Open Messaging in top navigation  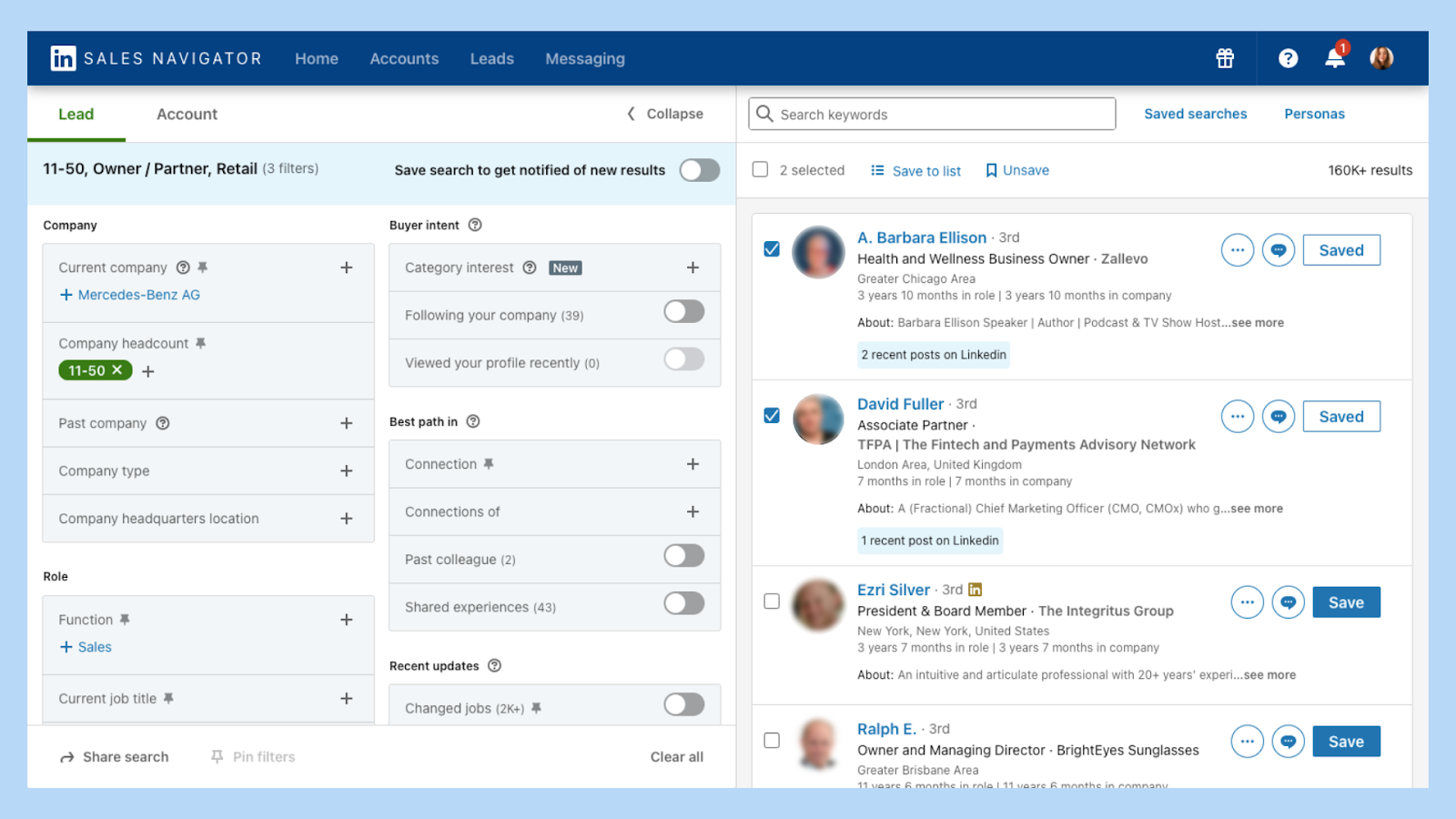585,58
